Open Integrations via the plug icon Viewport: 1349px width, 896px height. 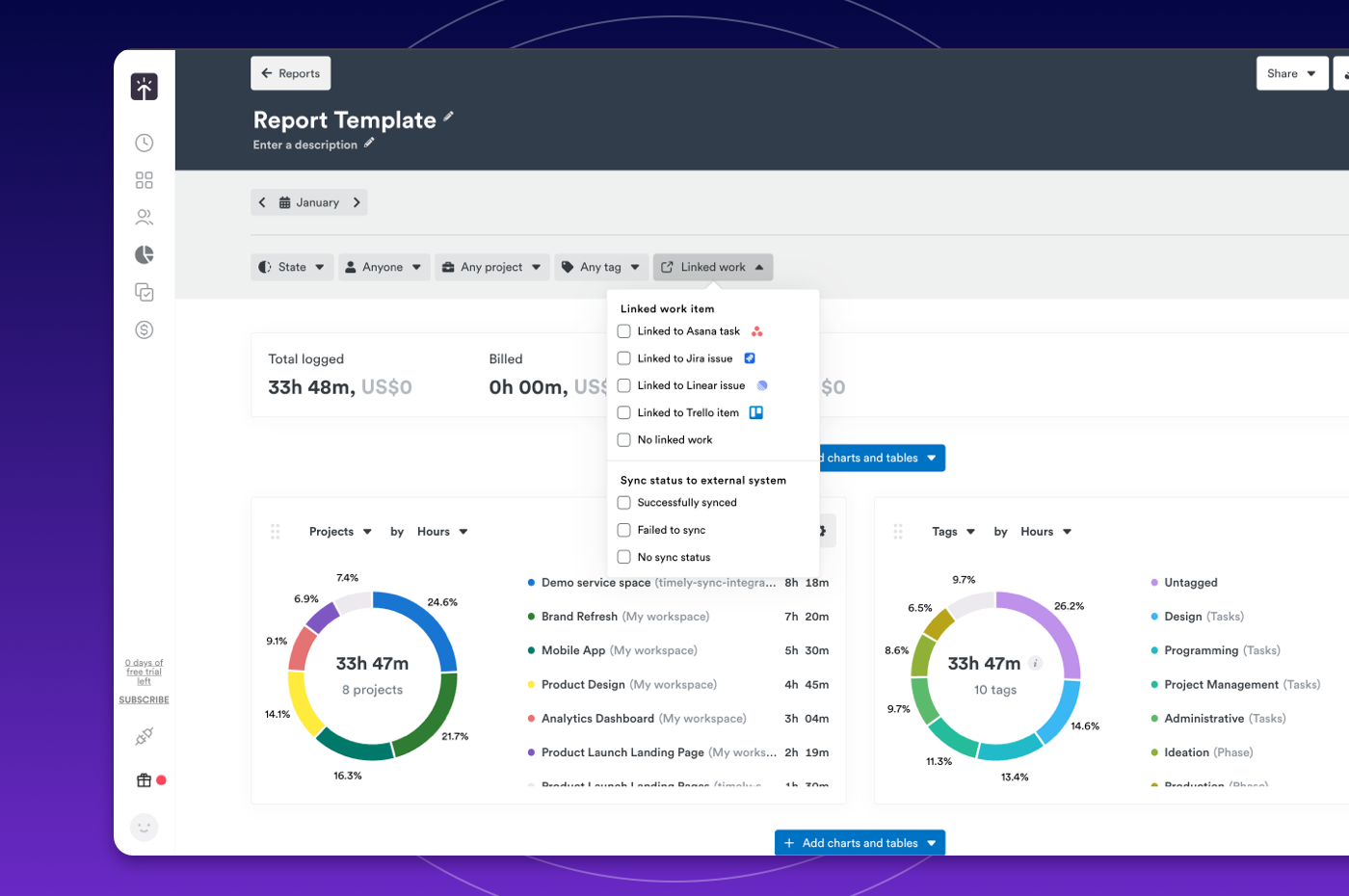click(144, 735)
